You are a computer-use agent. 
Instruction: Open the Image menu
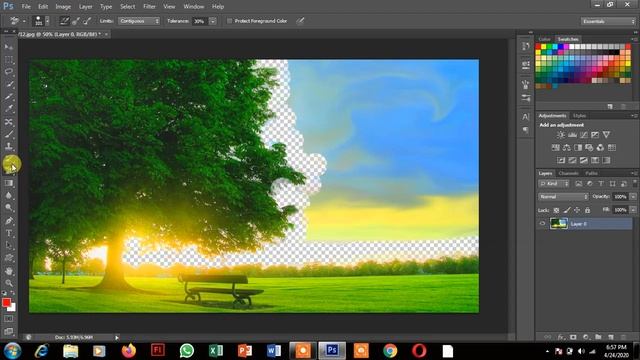[x=63, y=7]
